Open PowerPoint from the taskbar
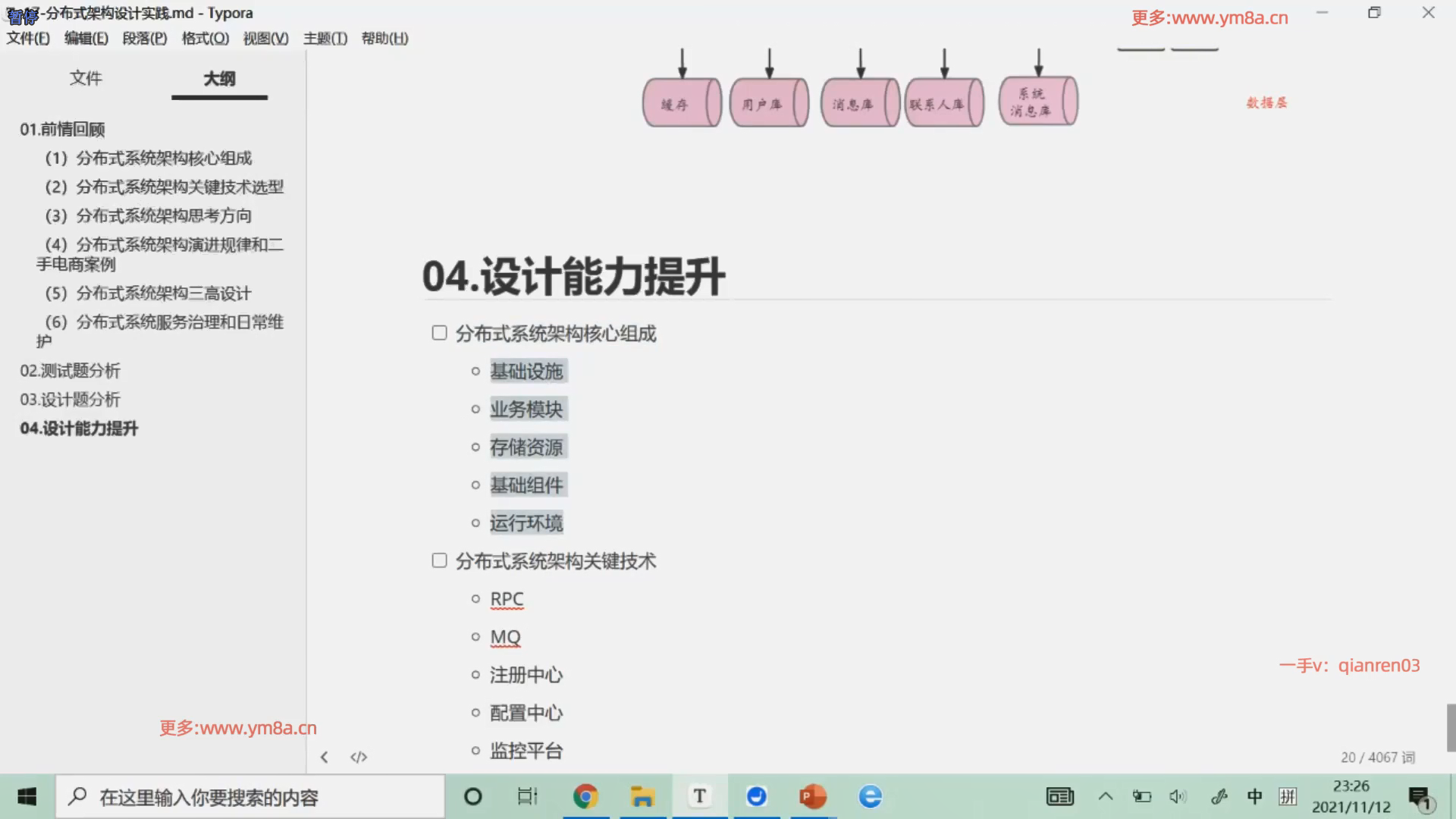Screen dimensions: 1456x819 pos(812,796)
